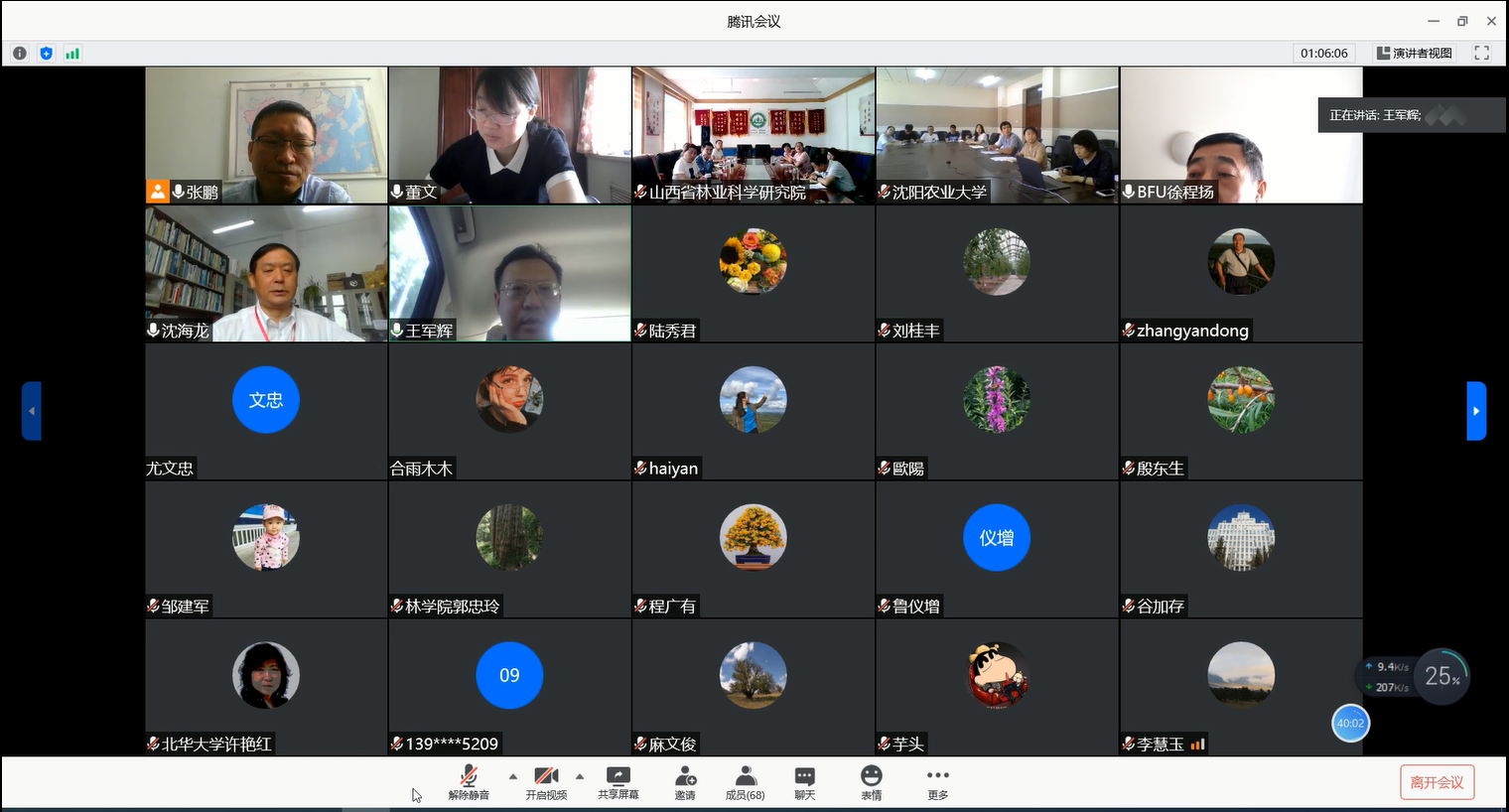The image size is (1509, 812).
Task: Open the Chat (聊天) panel
Action: click(804, 781)
